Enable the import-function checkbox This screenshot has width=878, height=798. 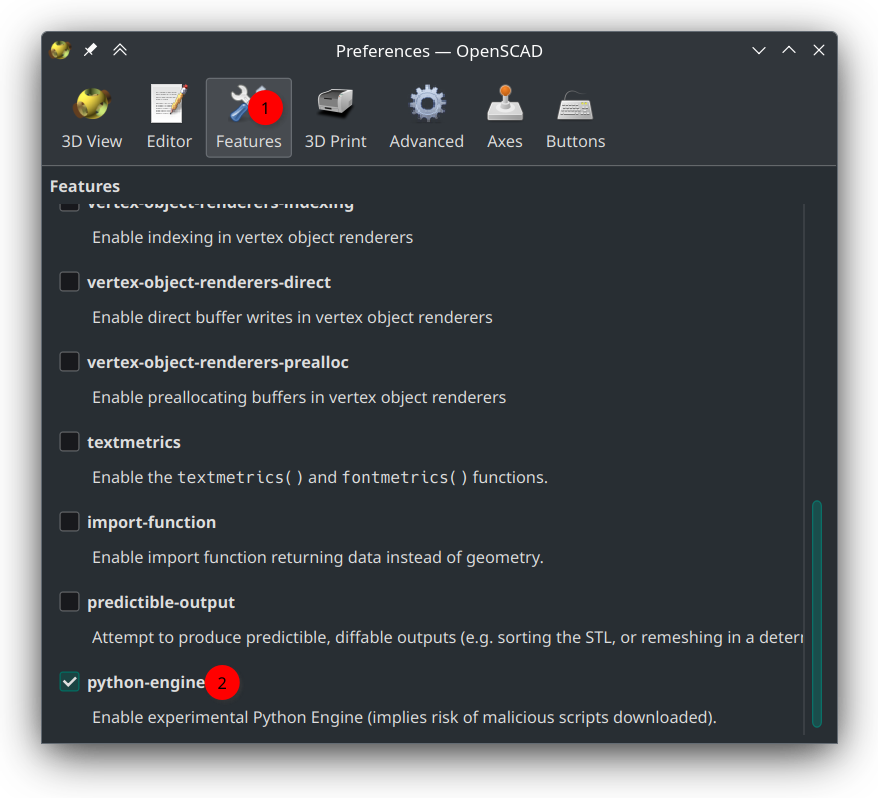(69, 522)
